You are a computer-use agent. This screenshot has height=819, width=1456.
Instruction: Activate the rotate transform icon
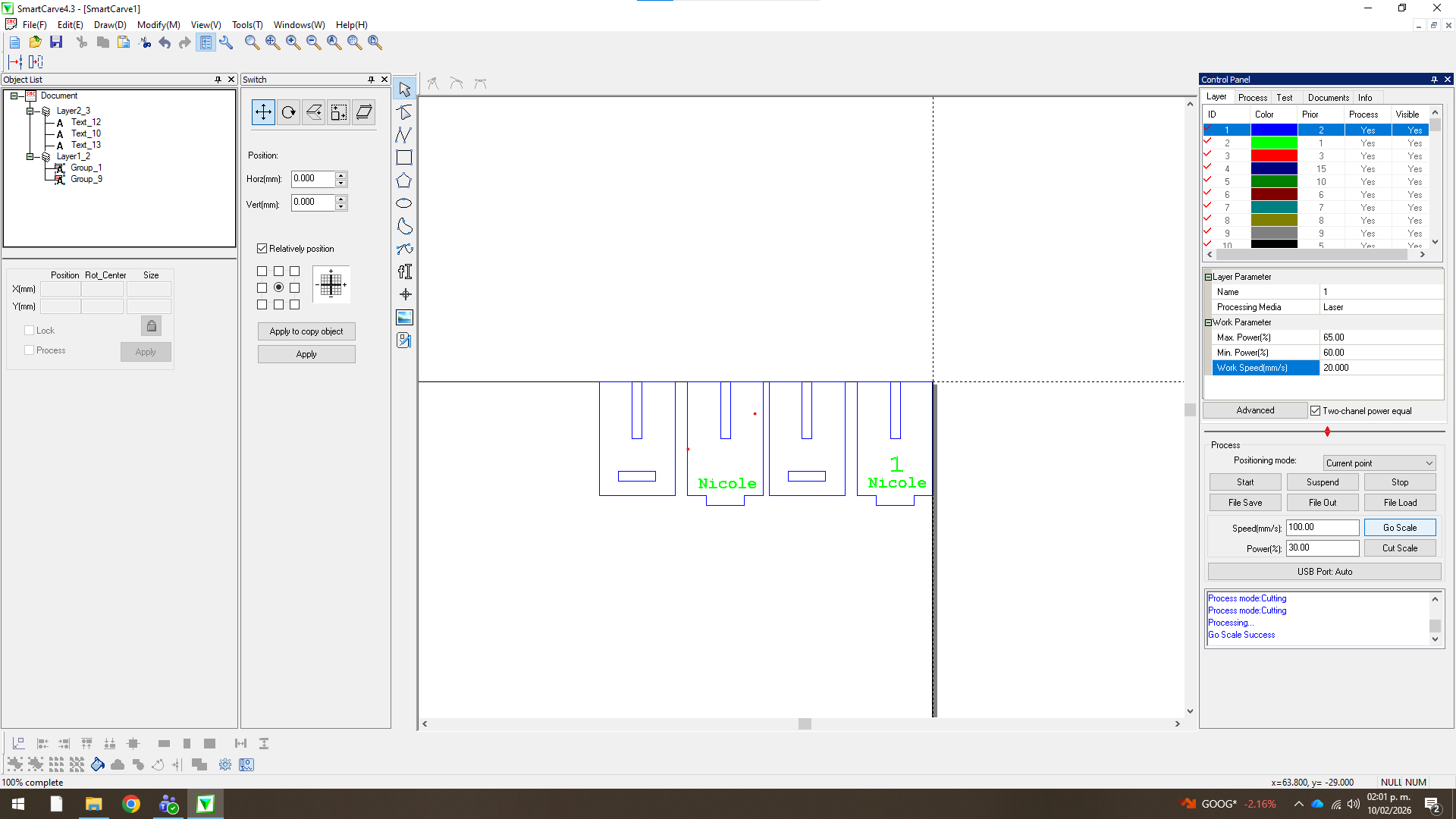pyautogui.click(x=288, y=112)
